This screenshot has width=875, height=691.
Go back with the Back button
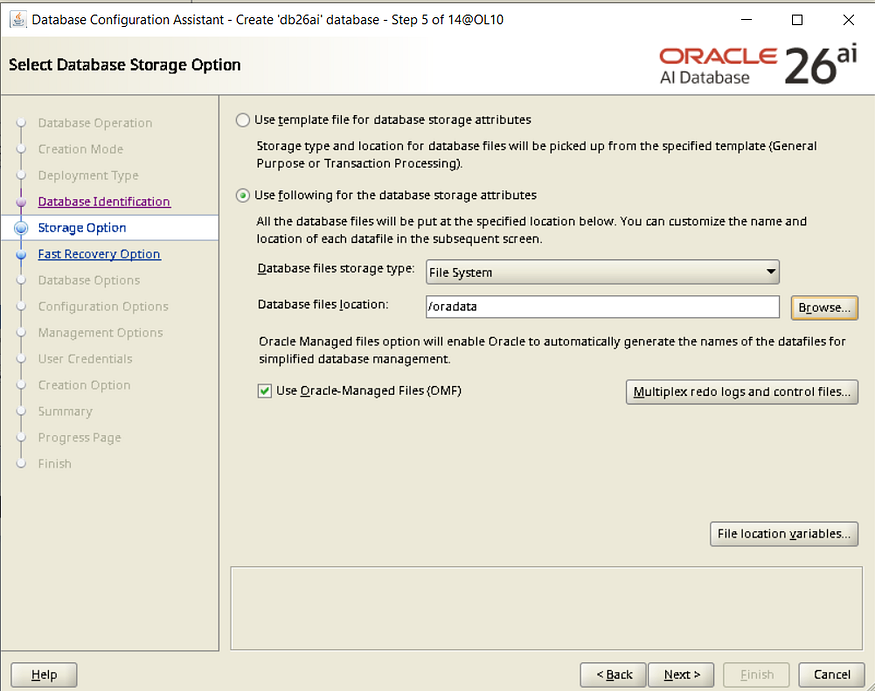point(613,675)
